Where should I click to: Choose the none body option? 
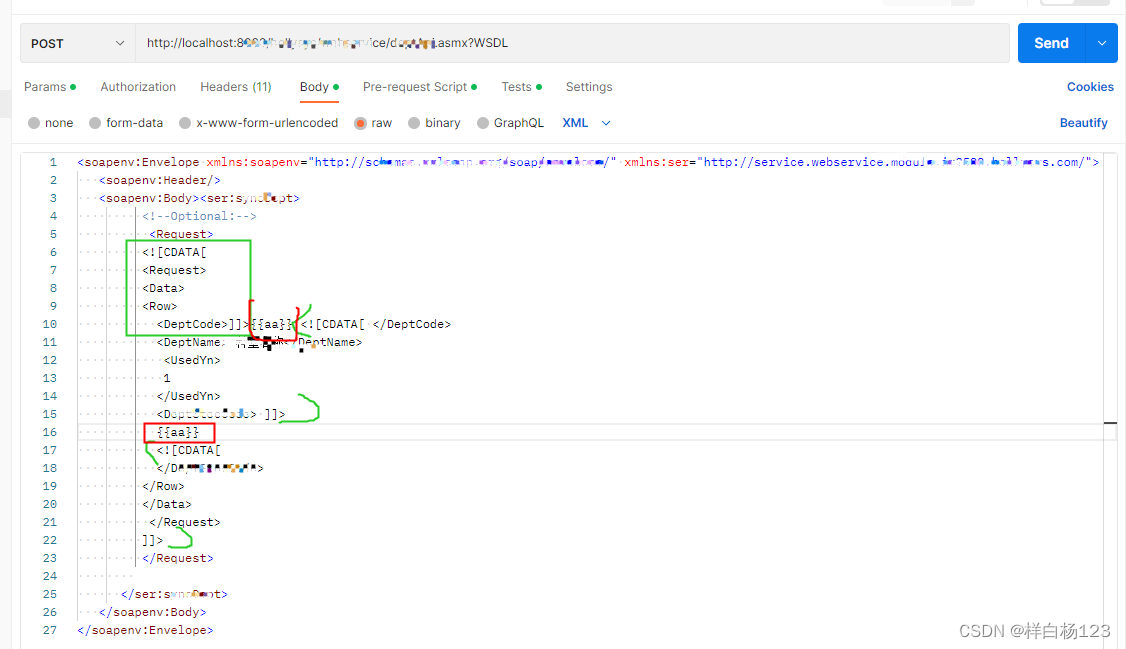[x=50, y=122]
